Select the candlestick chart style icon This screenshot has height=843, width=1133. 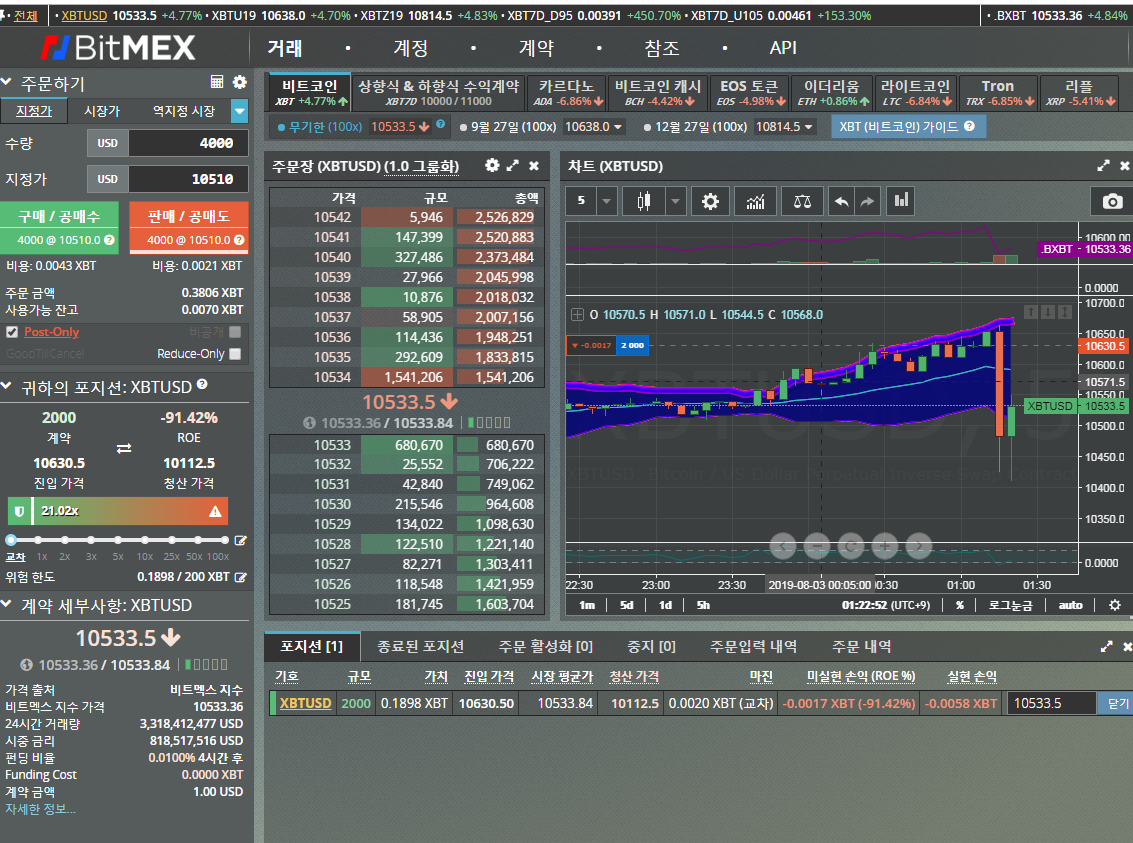coord(644,201)
